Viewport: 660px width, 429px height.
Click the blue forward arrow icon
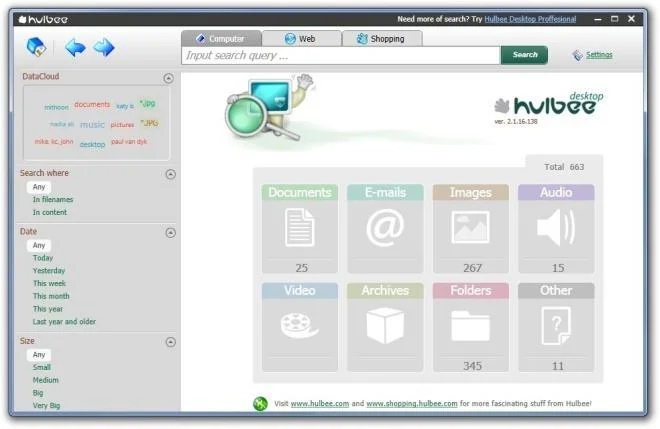point(104,48)
